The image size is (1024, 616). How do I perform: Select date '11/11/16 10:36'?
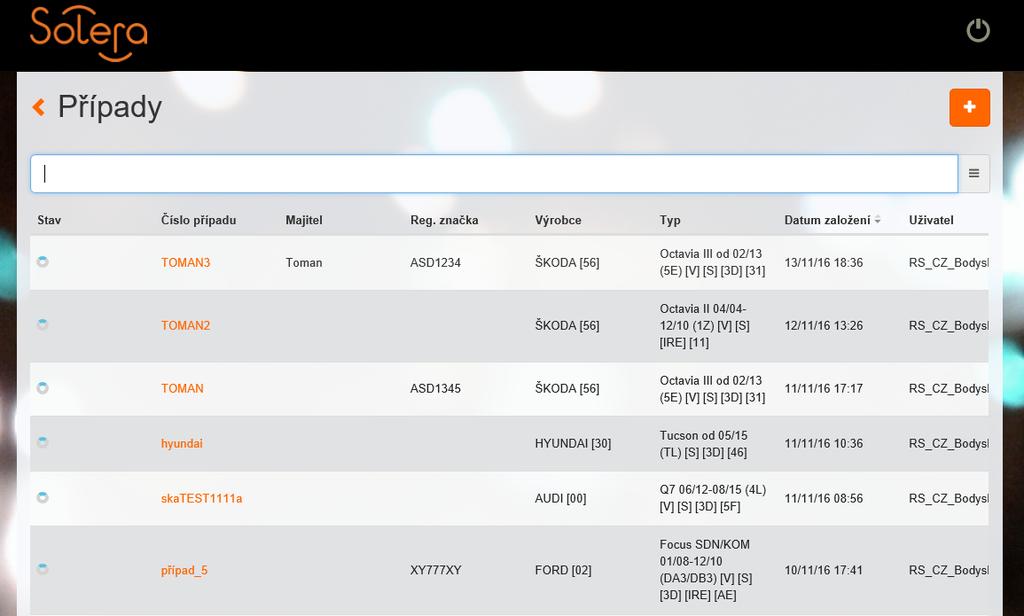tap(824, 444)
